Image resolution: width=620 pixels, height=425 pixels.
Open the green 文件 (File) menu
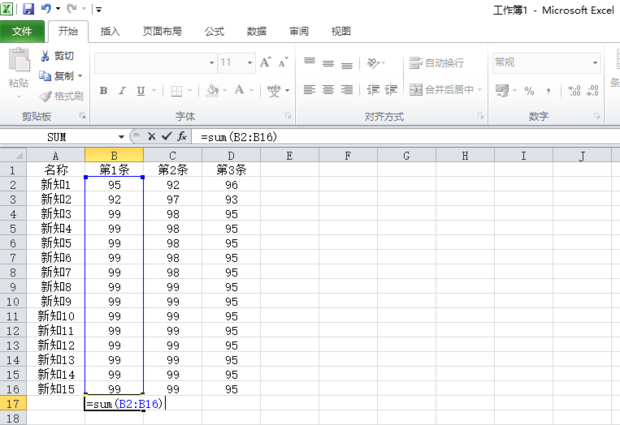[x=22, y=31]
